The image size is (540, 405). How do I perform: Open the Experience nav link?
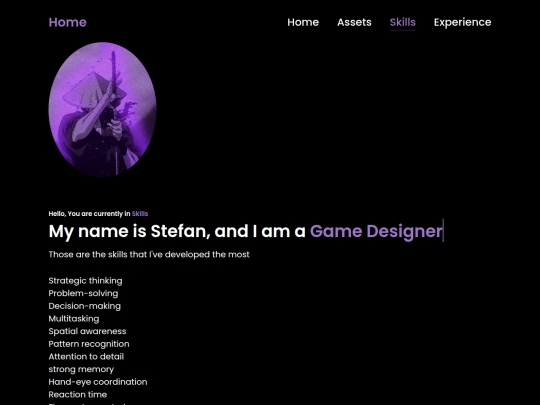[x=463, y=23]
